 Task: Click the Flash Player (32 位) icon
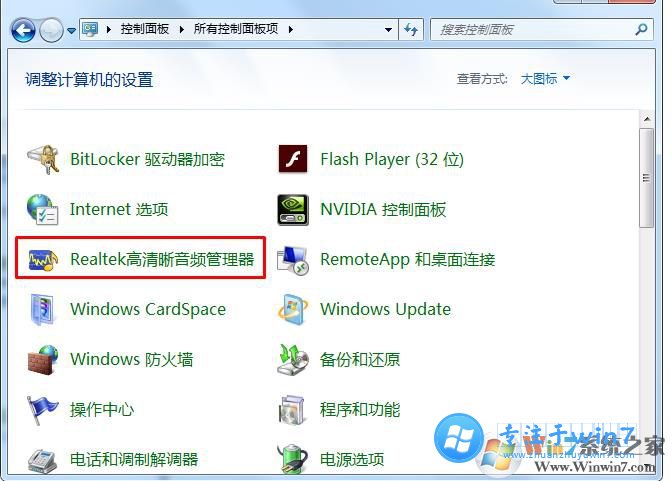click(x=293, y=159)
